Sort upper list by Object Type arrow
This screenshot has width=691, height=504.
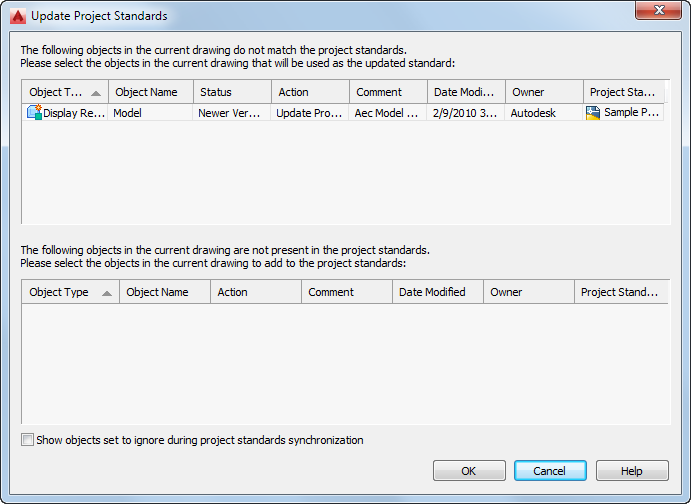pos(96,93)
